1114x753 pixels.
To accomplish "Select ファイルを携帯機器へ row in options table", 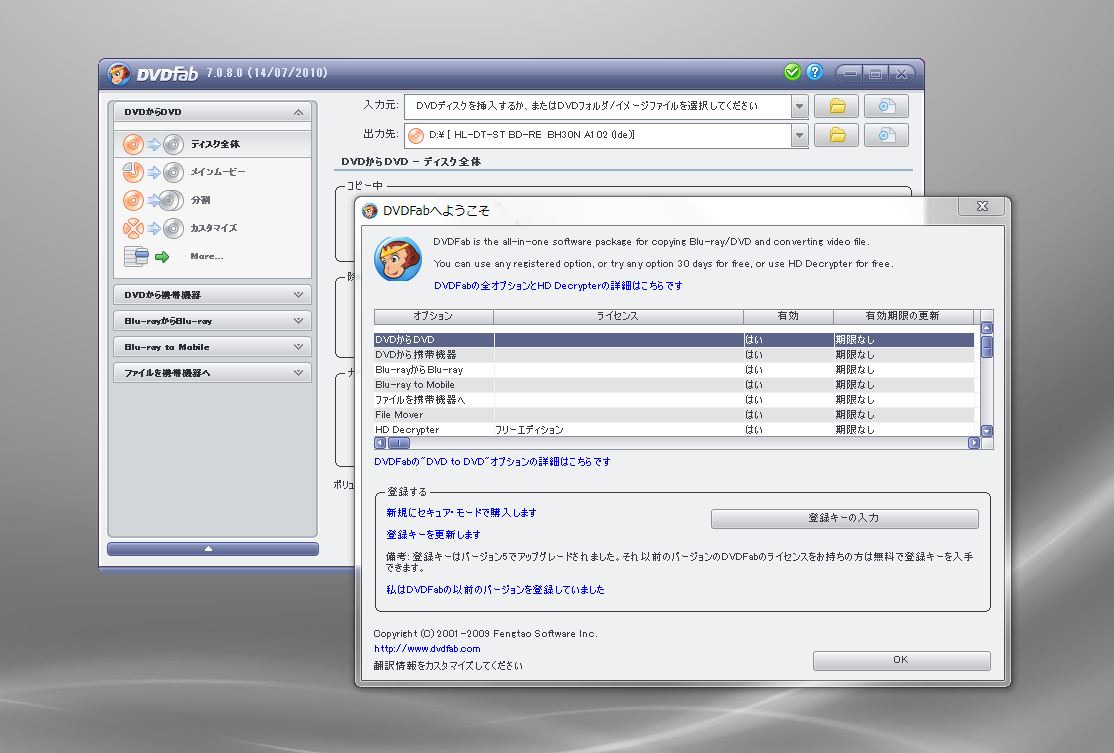I will [x=674, y=399].
